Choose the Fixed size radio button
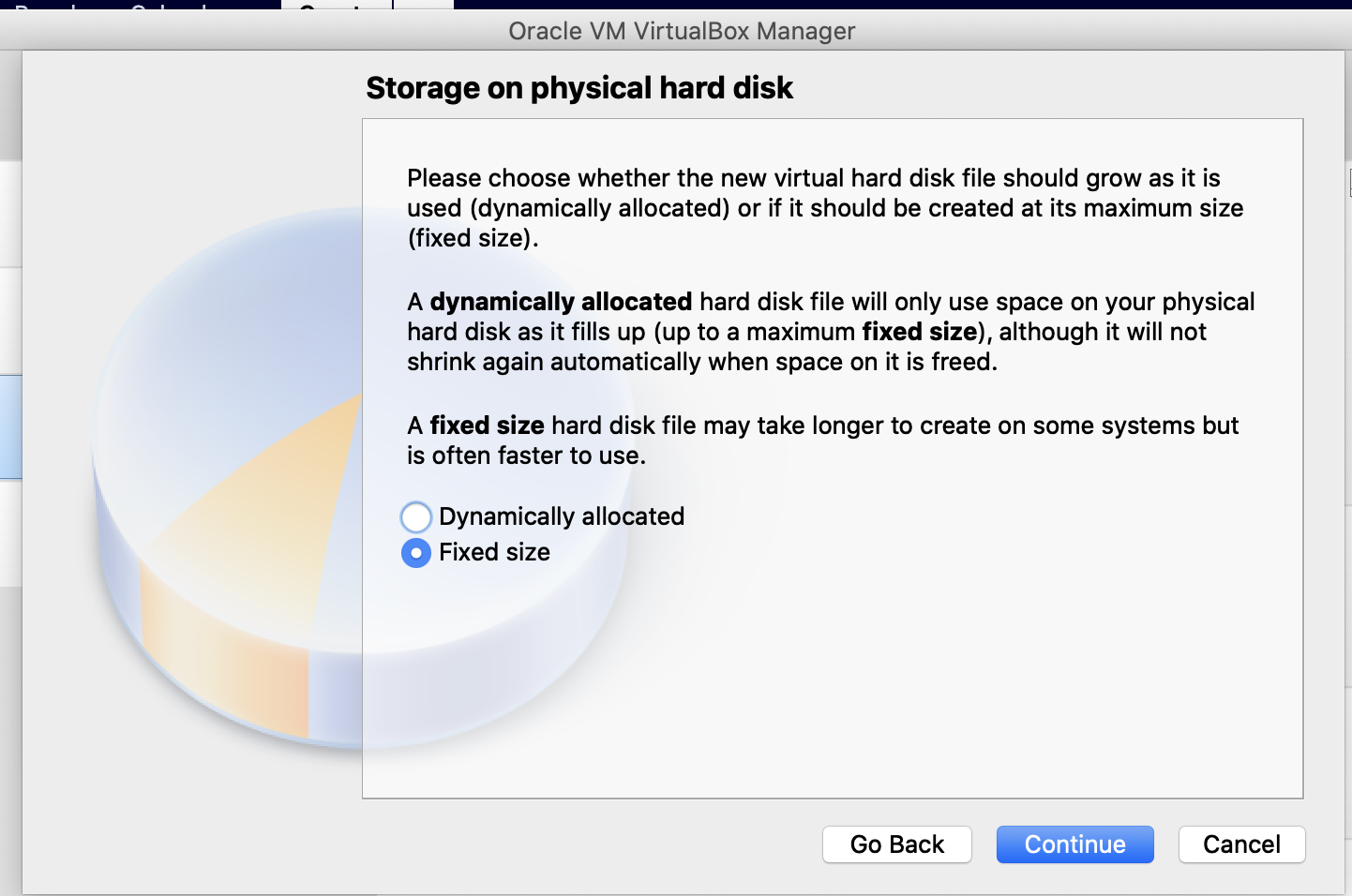This screenshot has height=896, width=1352. tap(416, 553)
